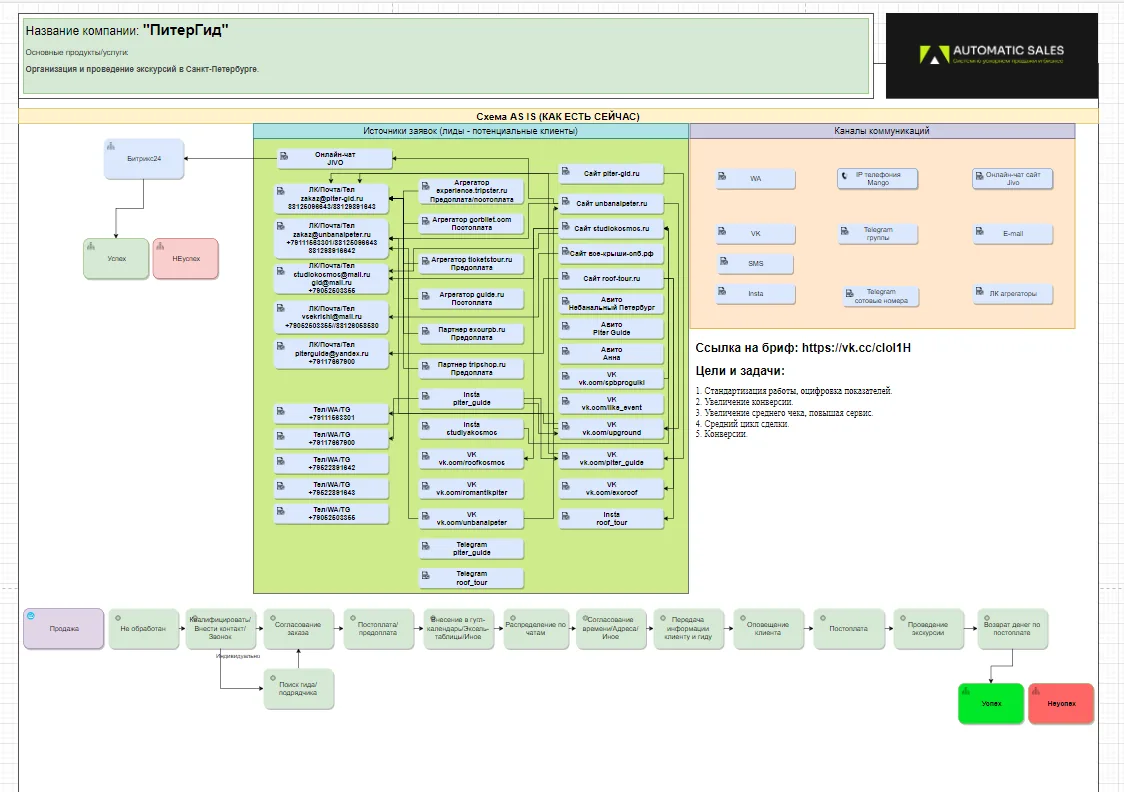Click icon on bright green Успех result block
This screenshot has height=792, width=1124.
click(x=966, y=691)
